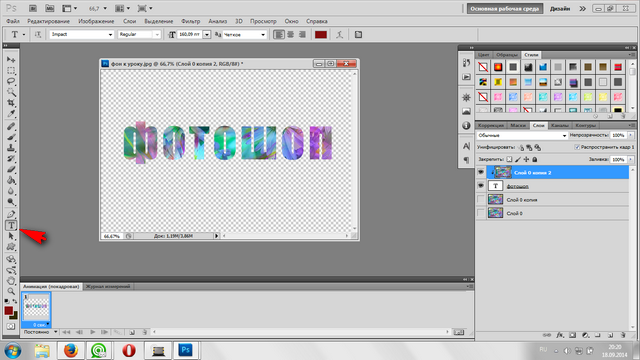Launch Mini Bridge from the application bar

[49, 8]
